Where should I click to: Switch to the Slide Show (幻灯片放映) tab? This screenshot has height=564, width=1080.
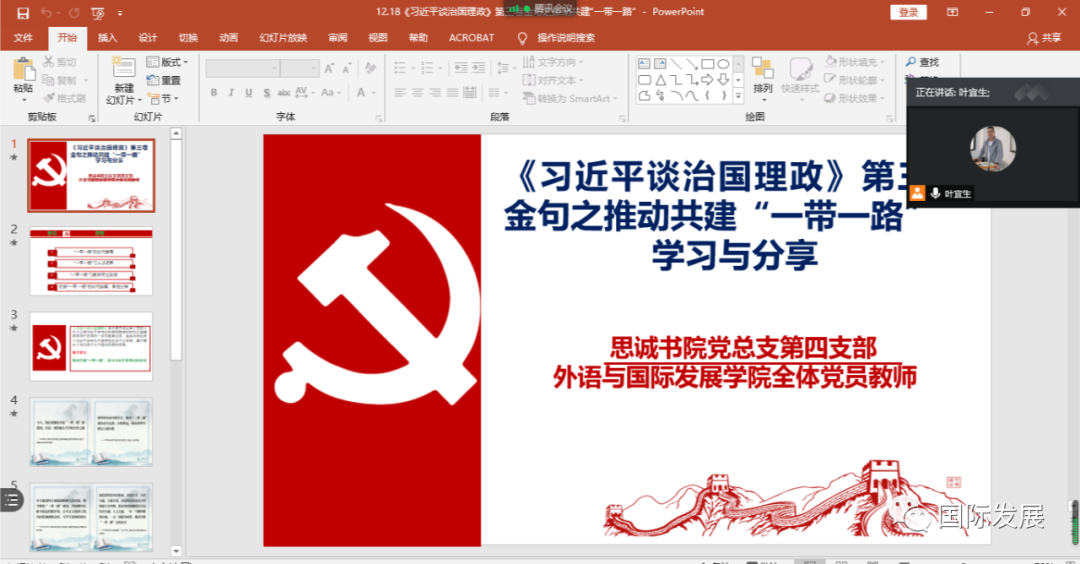[x=283, y=38]
